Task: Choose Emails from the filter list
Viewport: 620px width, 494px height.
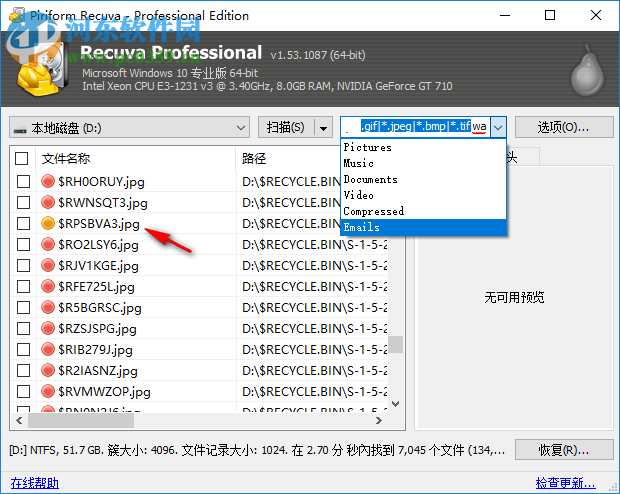Action: pyautogui.click(x=423, y=227)
